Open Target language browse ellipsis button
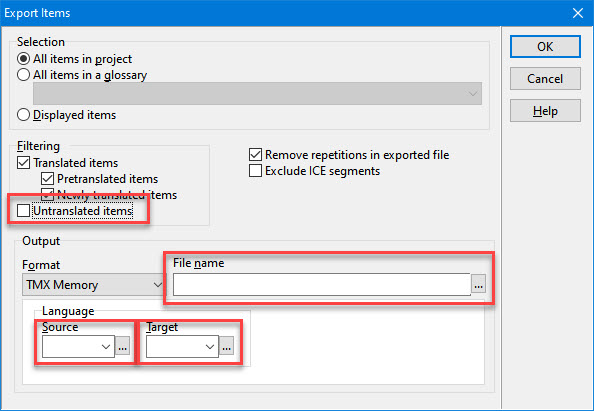 (x=227, y=346)
